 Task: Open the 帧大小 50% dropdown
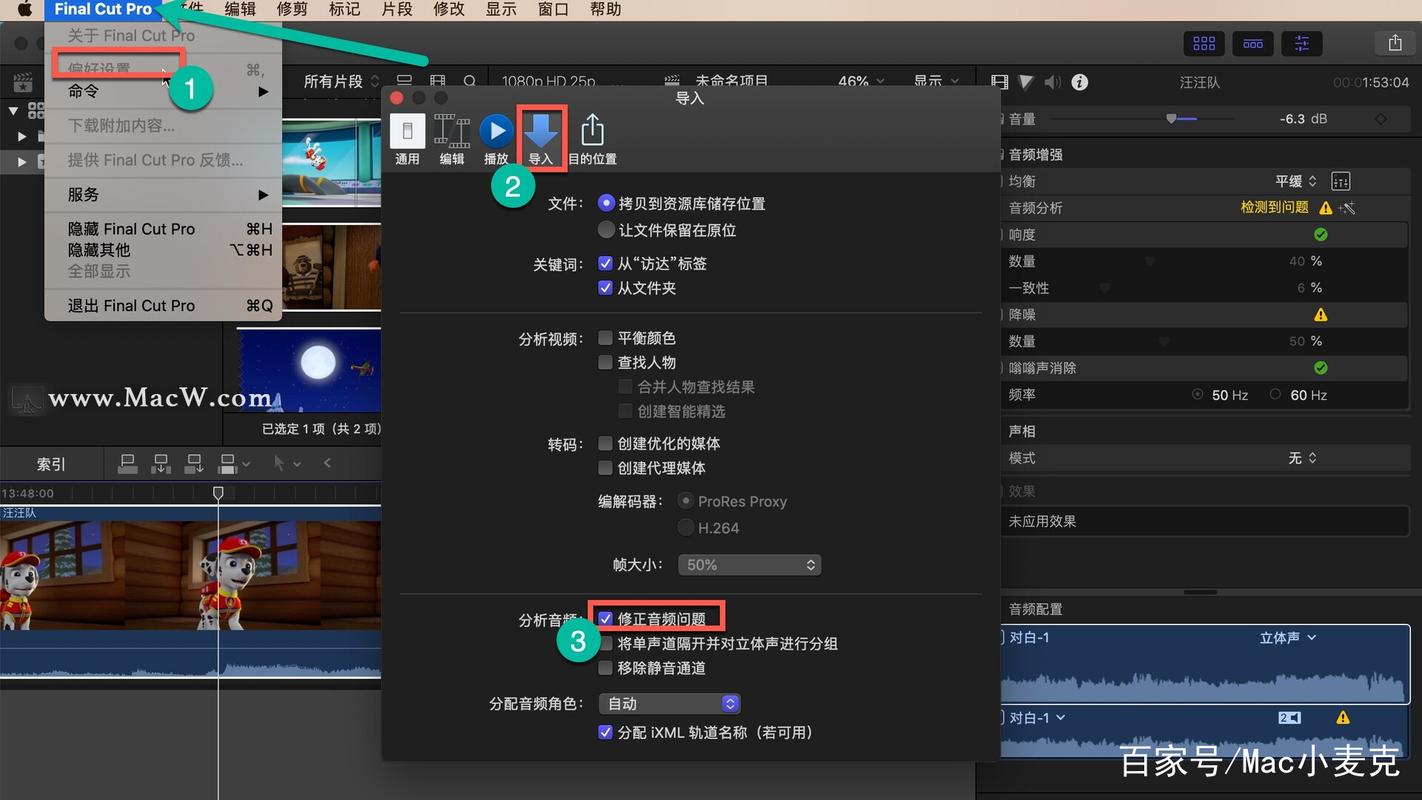(x=749, y=565)
